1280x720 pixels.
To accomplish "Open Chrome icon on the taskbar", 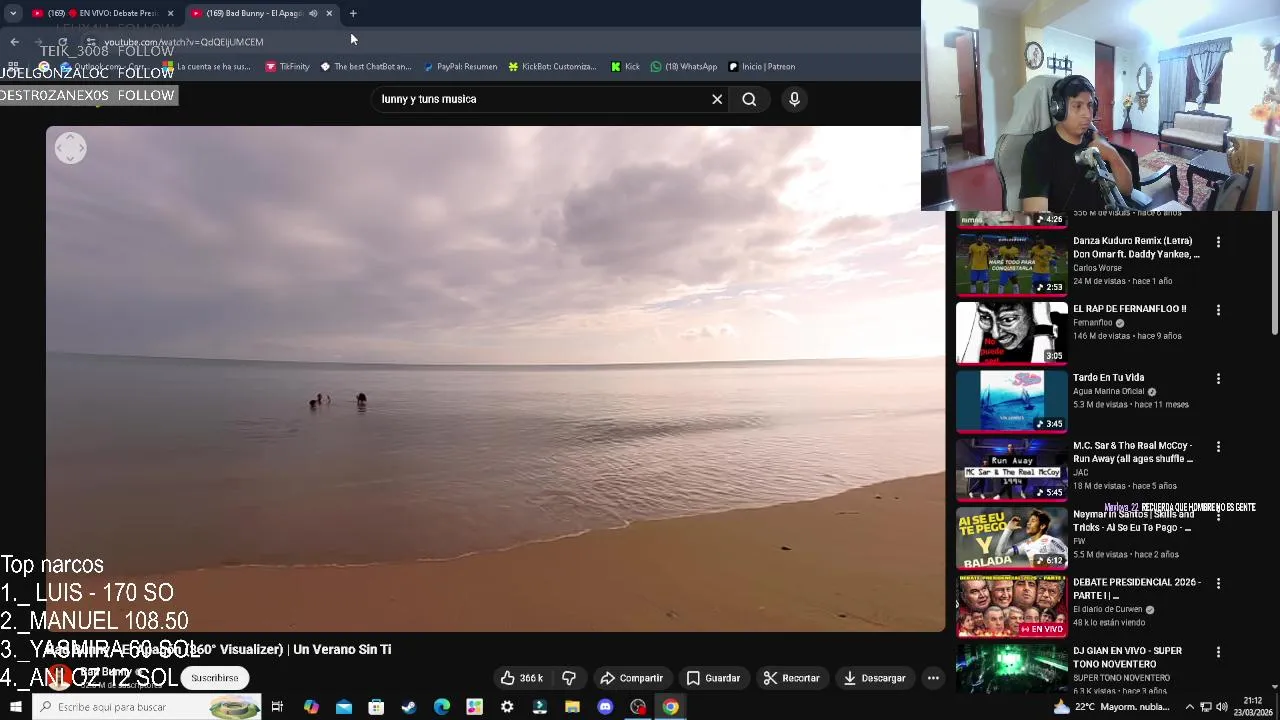I will click(670, 707).
